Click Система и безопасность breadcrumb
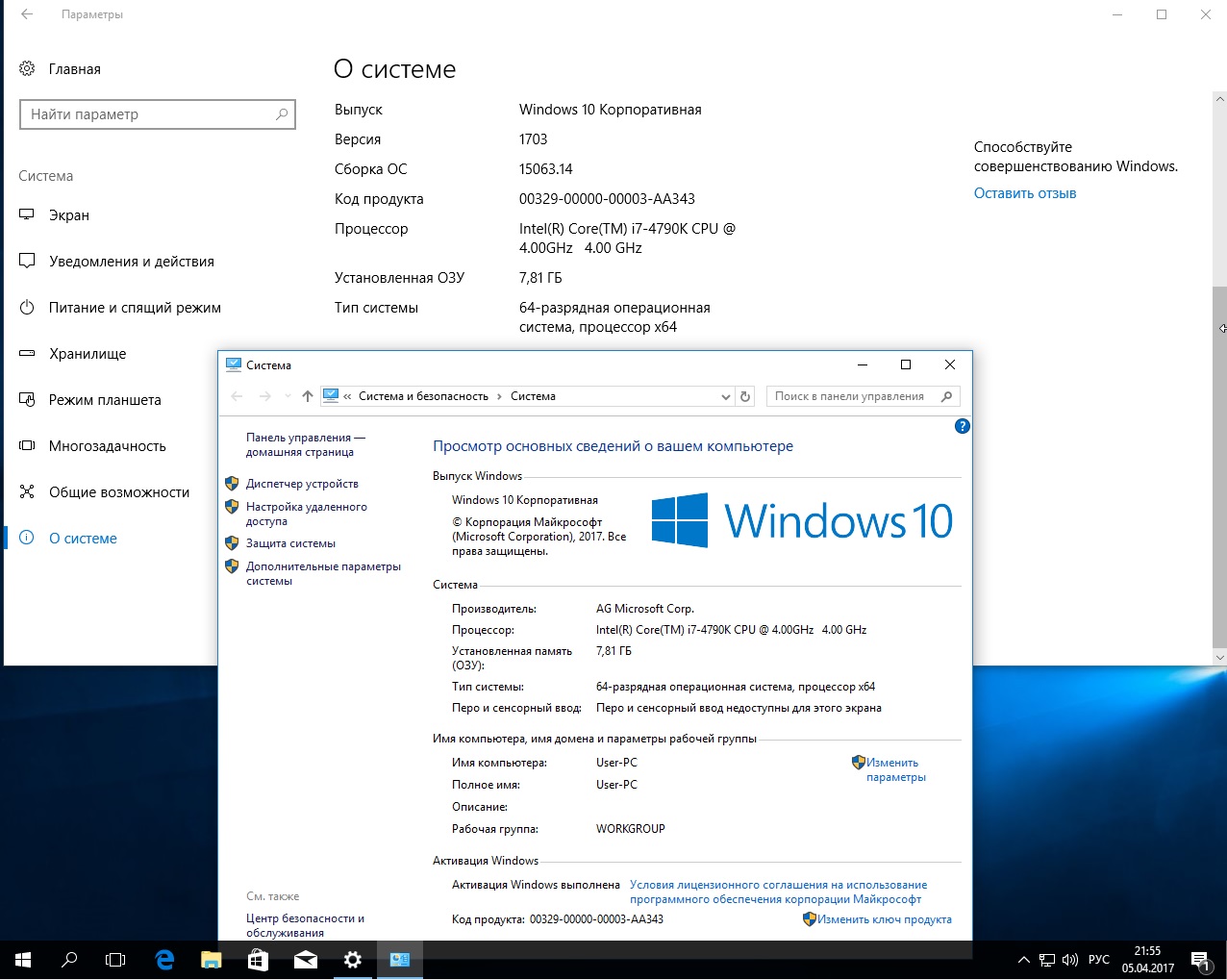The image size is (1227, 980). pos(423,396)
